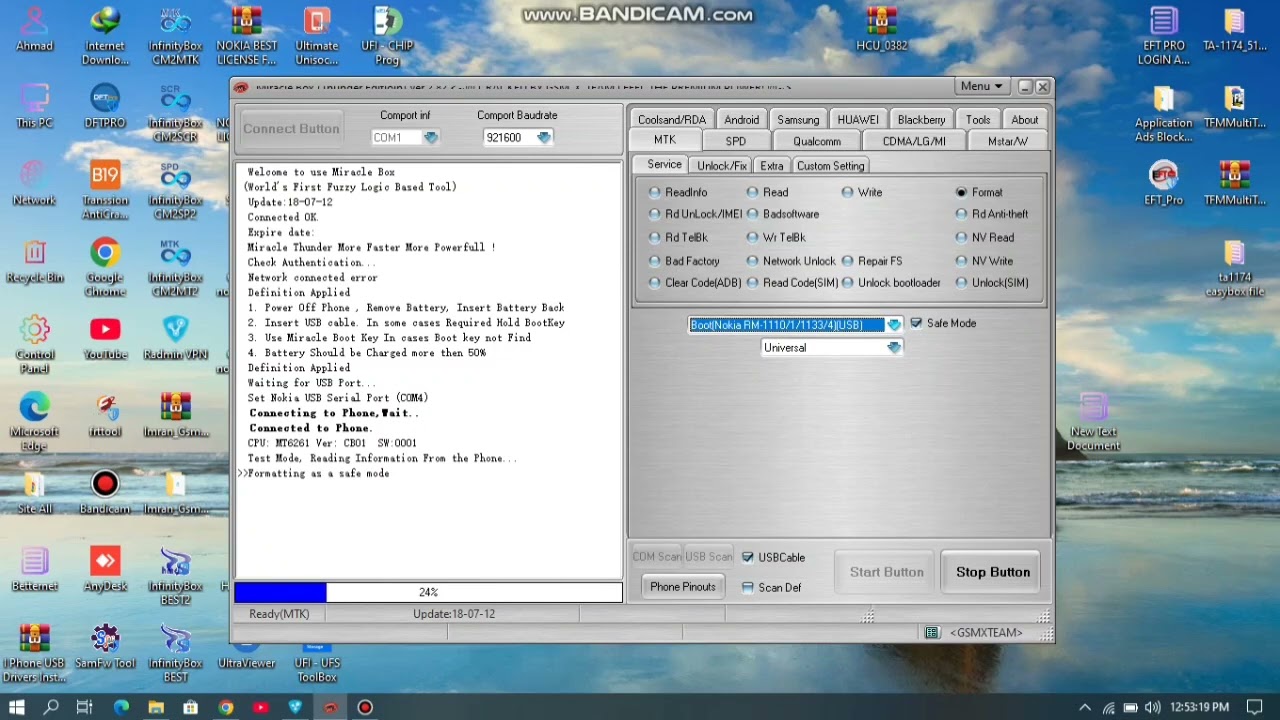Image resolution: width=1280 pixels, height=720 pixels.
Task: Expand the Boot(Nokia RM-1110) selection dropdown
Action: (x=894, y=324)
